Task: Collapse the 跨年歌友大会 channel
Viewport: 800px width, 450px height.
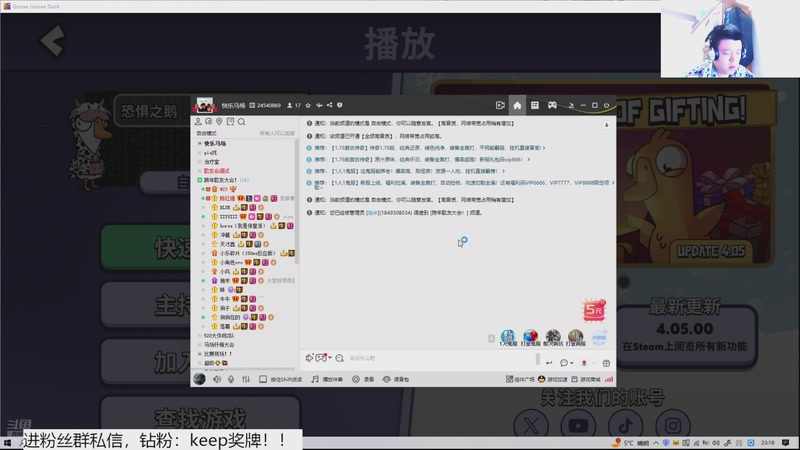Action: pos(199,180)
